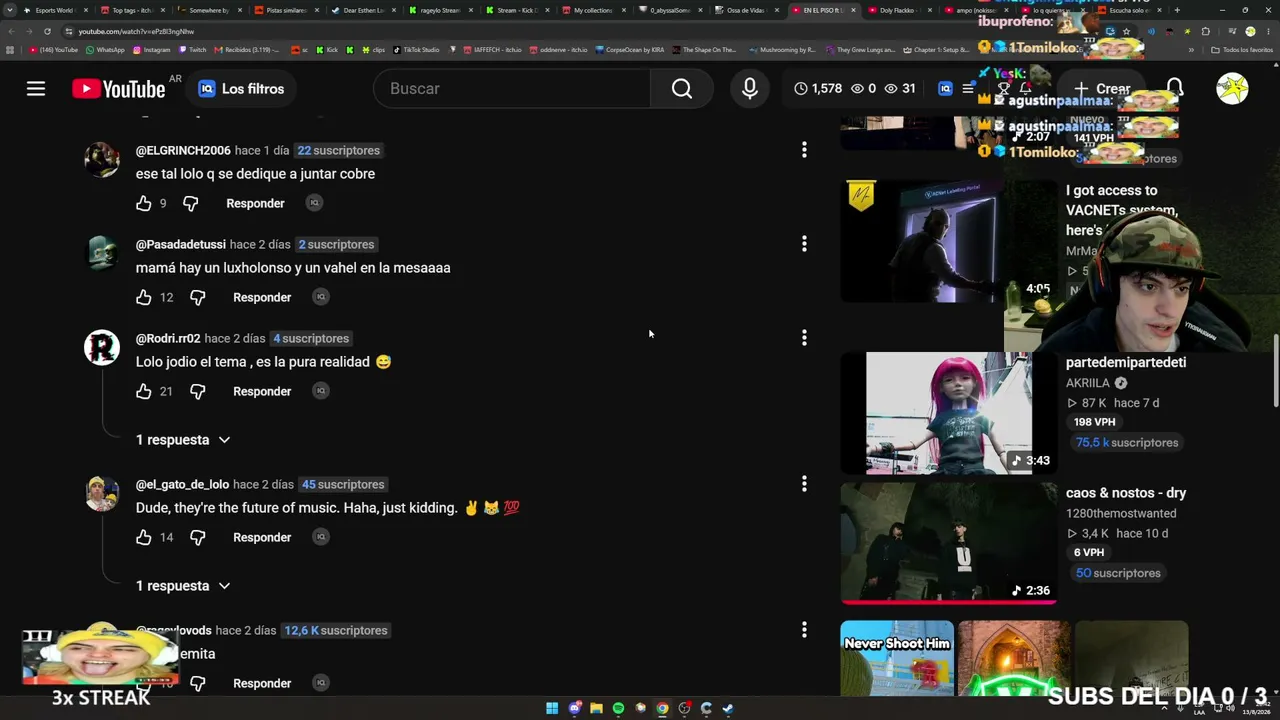This screenshot has height=720, width=1280.
Task: Open the Crear create button
Action: coord(1102,89)
